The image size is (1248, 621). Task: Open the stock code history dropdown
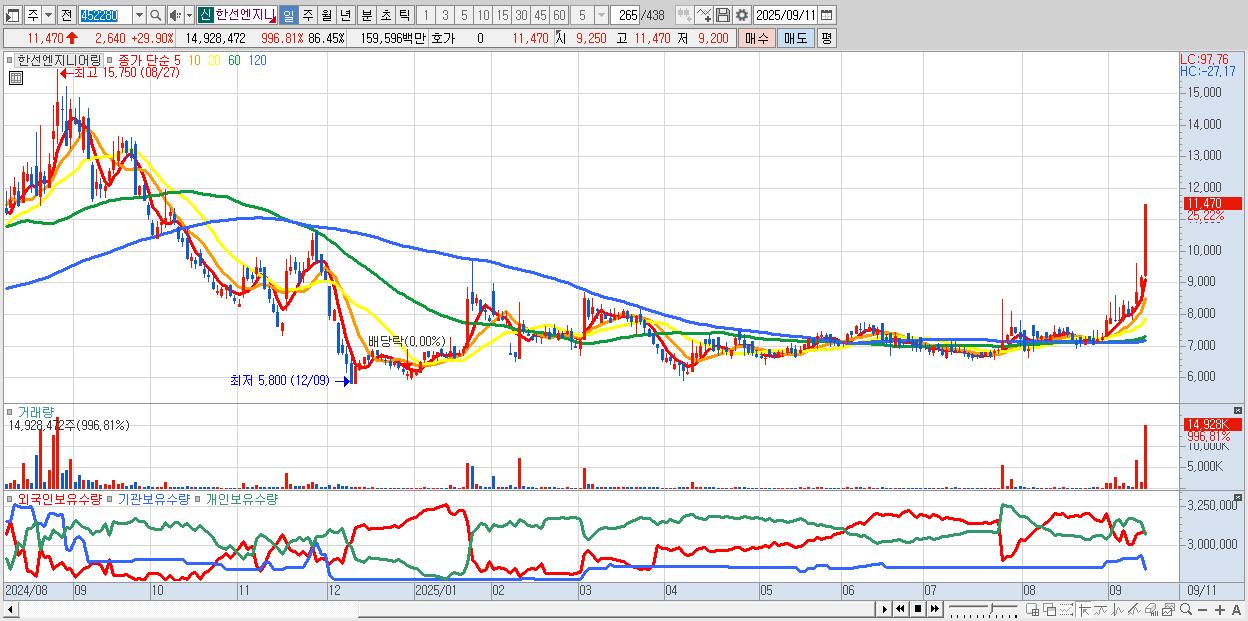(139, 15)
